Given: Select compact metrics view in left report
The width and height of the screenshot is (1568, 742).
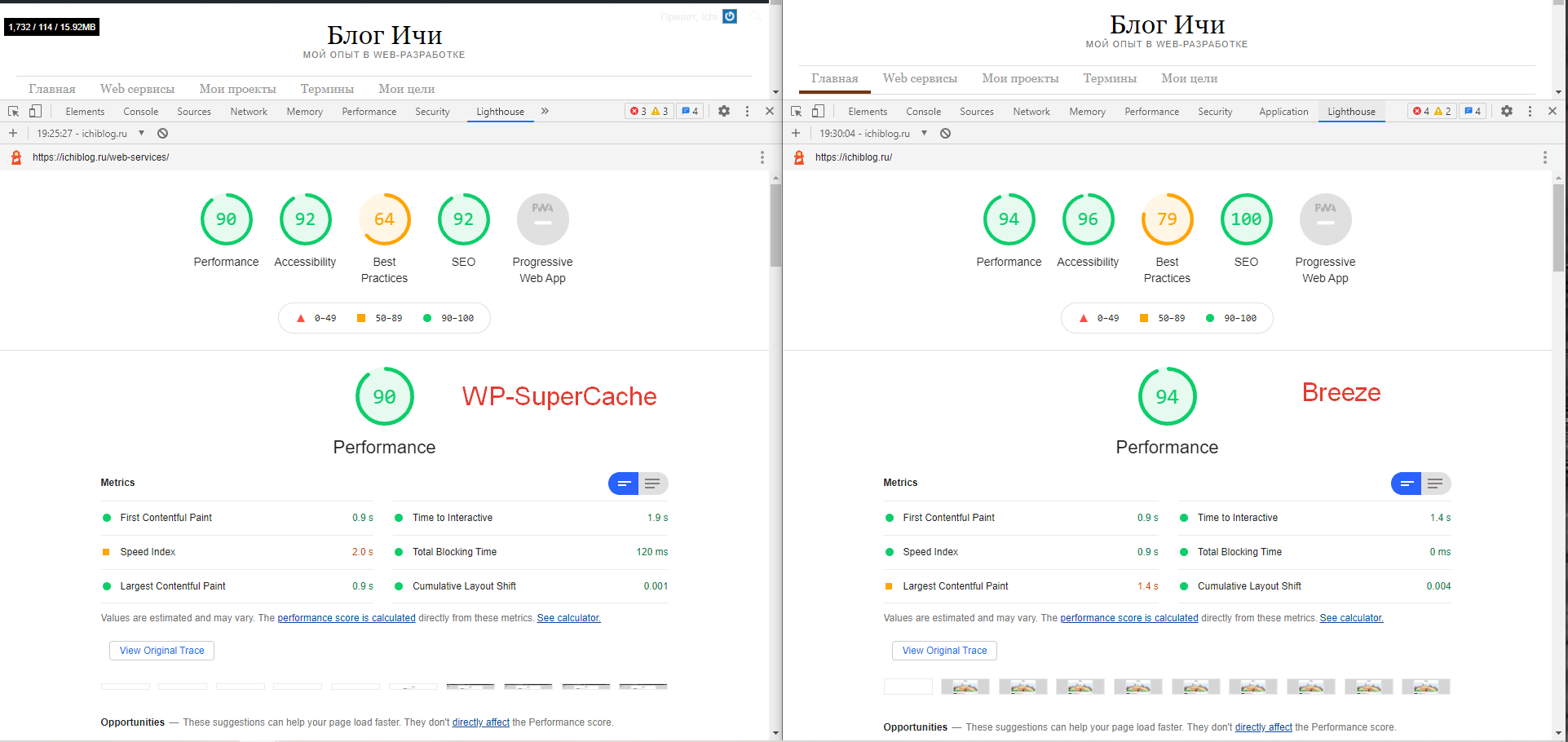Looking at the screenshot, I should coord(624,484).
